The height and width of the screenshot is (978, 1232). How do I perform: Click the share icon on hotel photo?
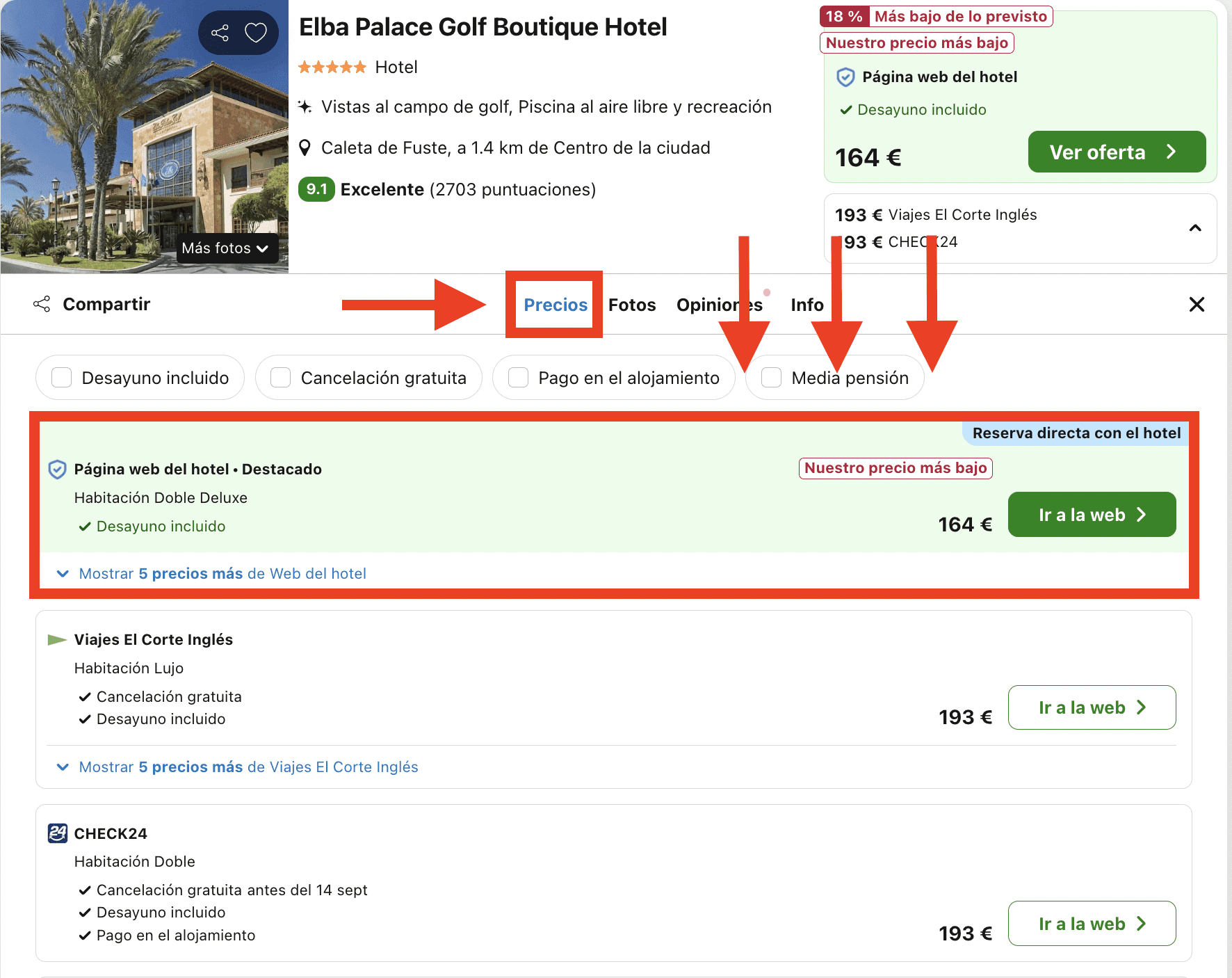[x=220, y=33]
